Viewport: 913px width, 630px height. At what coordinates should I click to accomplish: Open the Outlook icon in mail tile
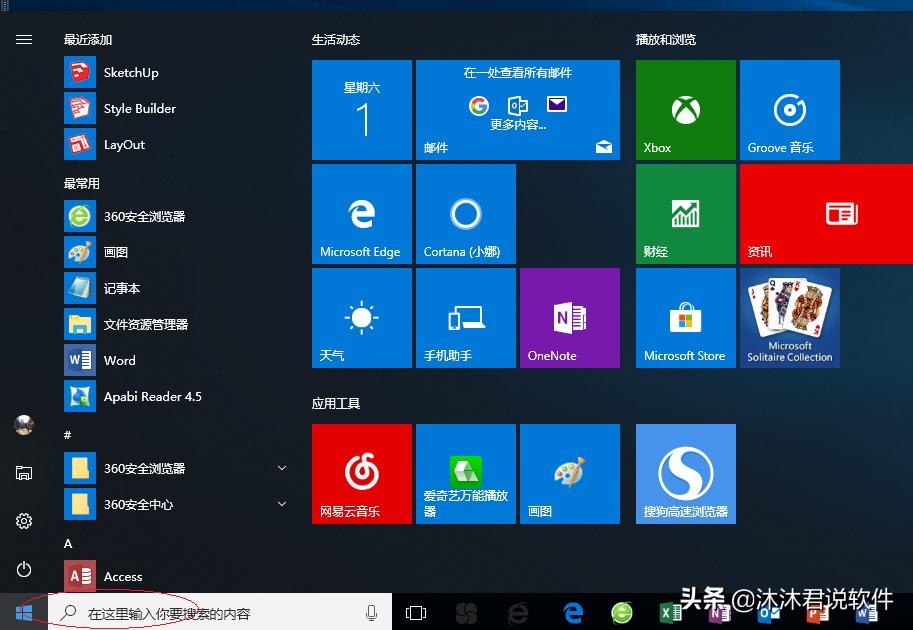tap(518, 105)
